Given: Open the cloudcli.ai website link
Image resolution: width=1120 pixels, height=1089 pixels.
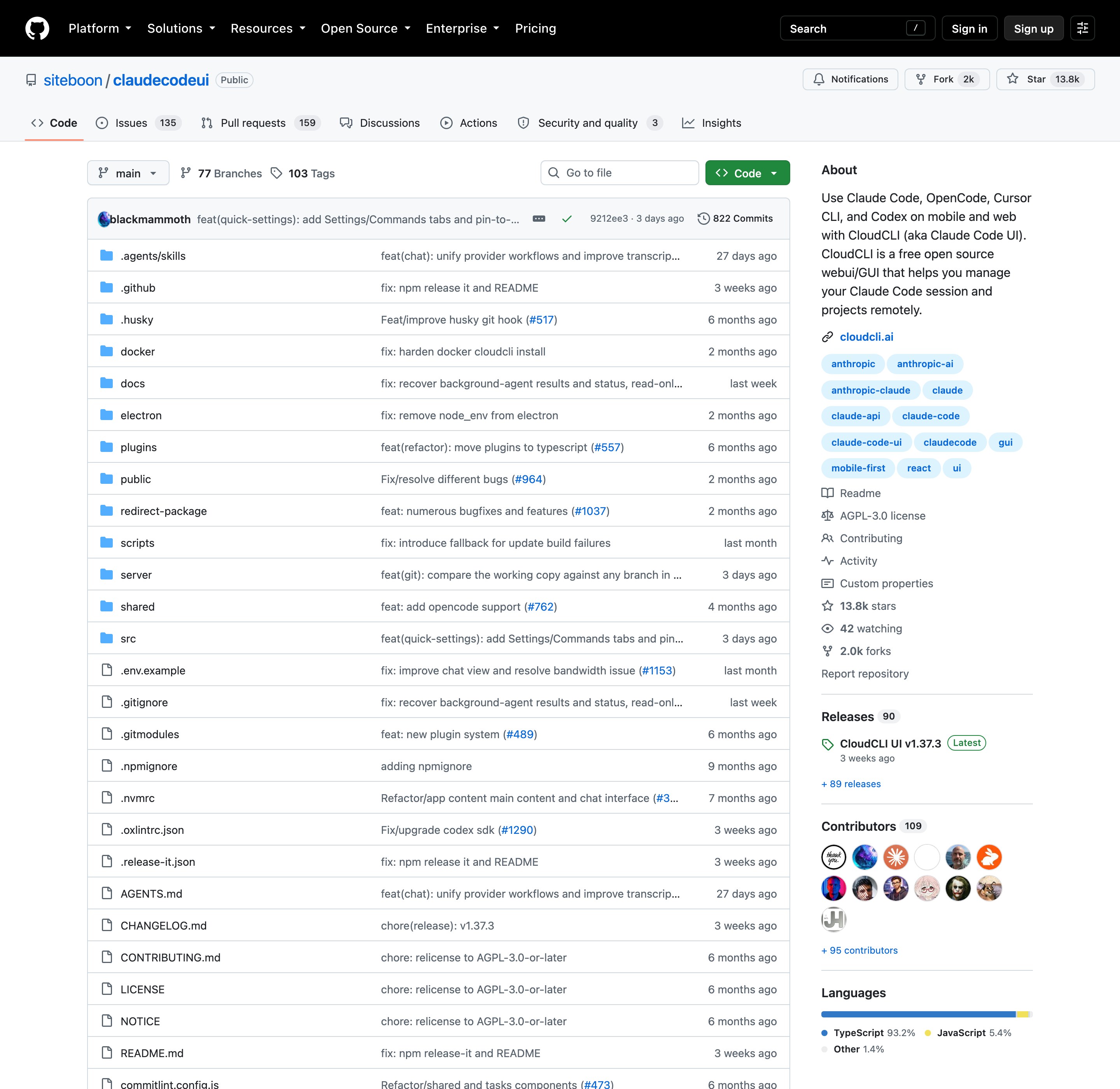Looking at the screenshot, I should tap(866, 337).
